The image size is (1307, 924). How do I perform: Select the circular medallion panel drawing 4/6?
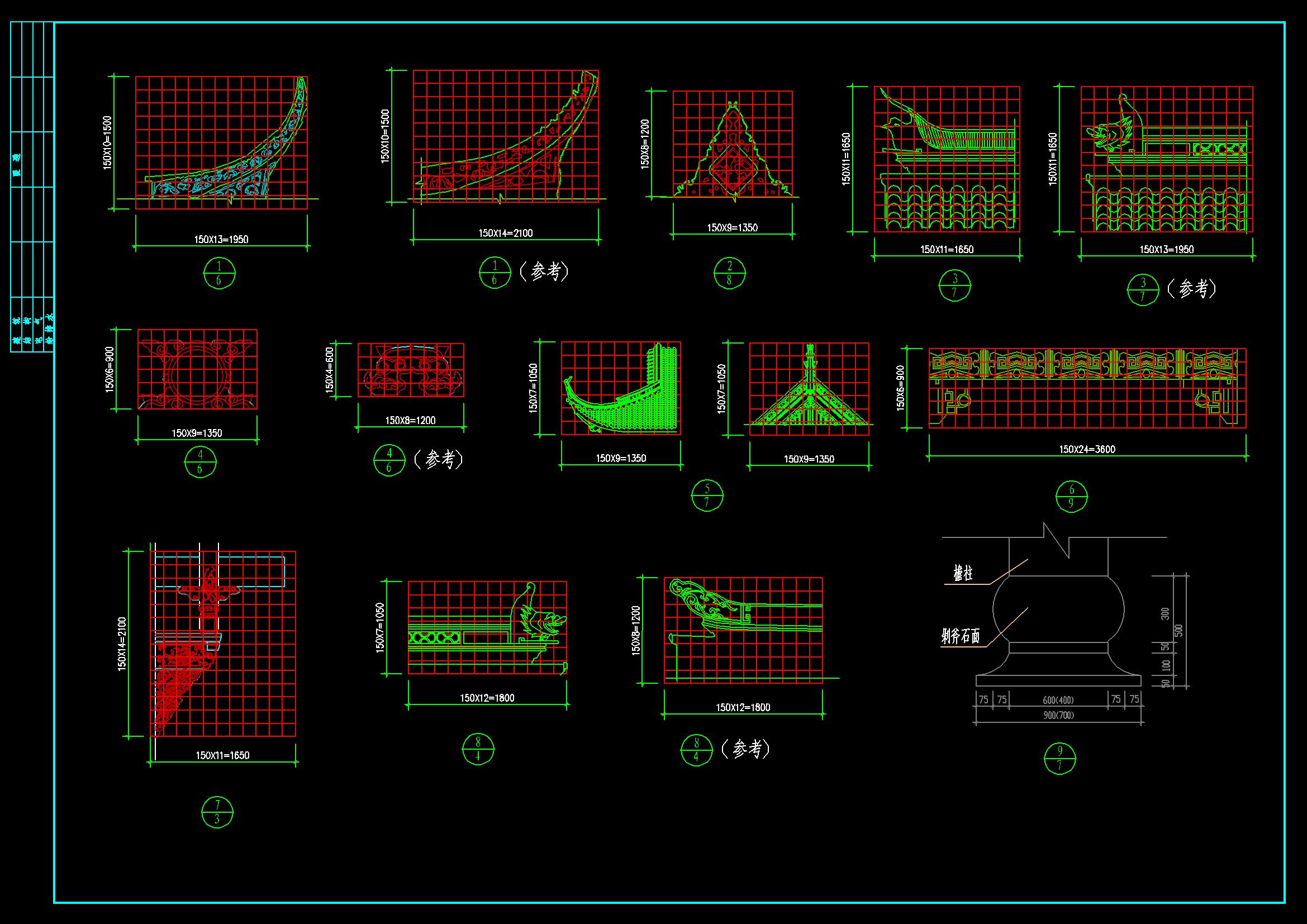point(197,370)
